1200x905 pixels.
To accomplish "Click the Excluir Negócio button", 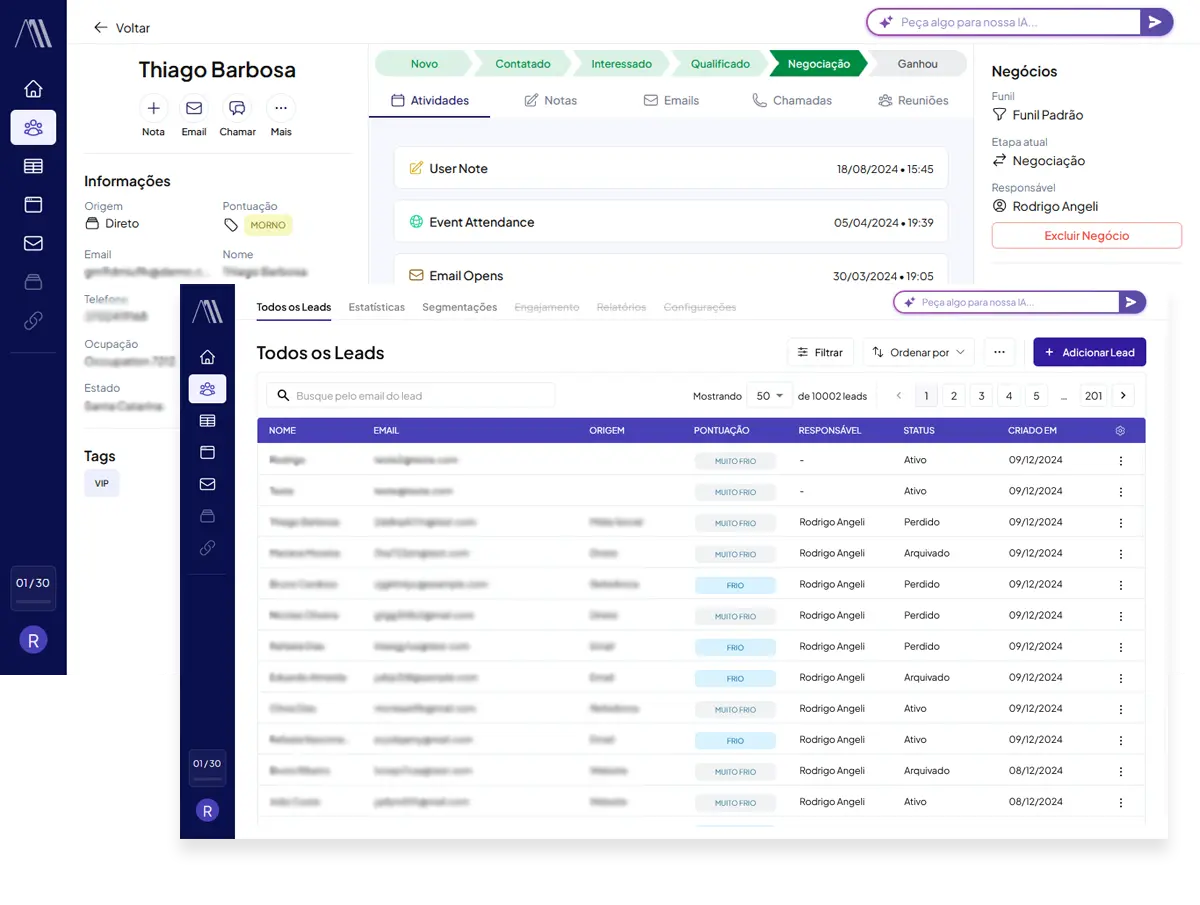I will 1086,236.
